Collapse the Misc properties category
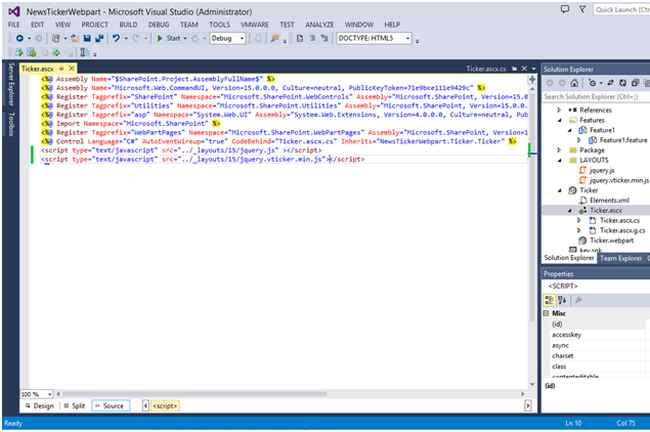Screen dimensions: 650x432 tap(546, 313)
